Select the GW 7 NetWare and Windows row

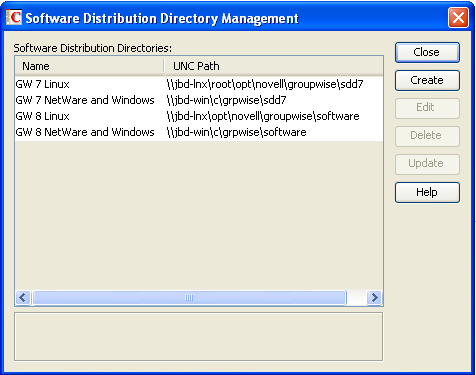tap(199, 100)
